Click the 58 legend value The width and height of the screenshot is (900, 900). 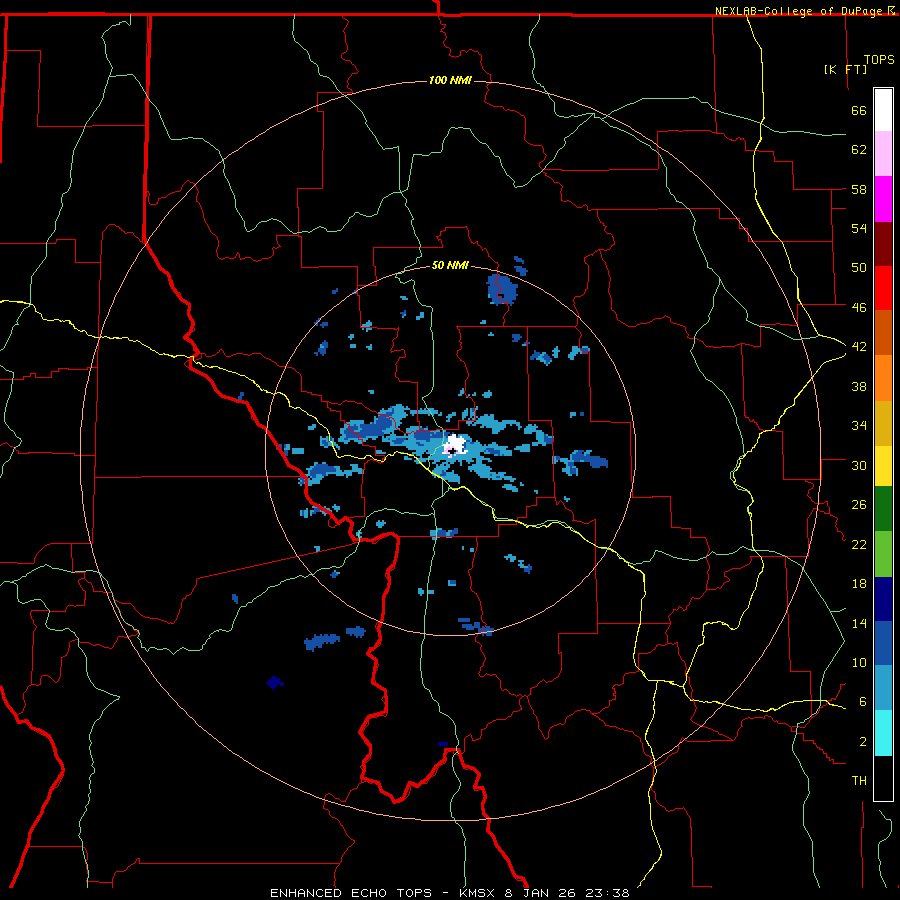pyautogui.click(x=859, y=189)
